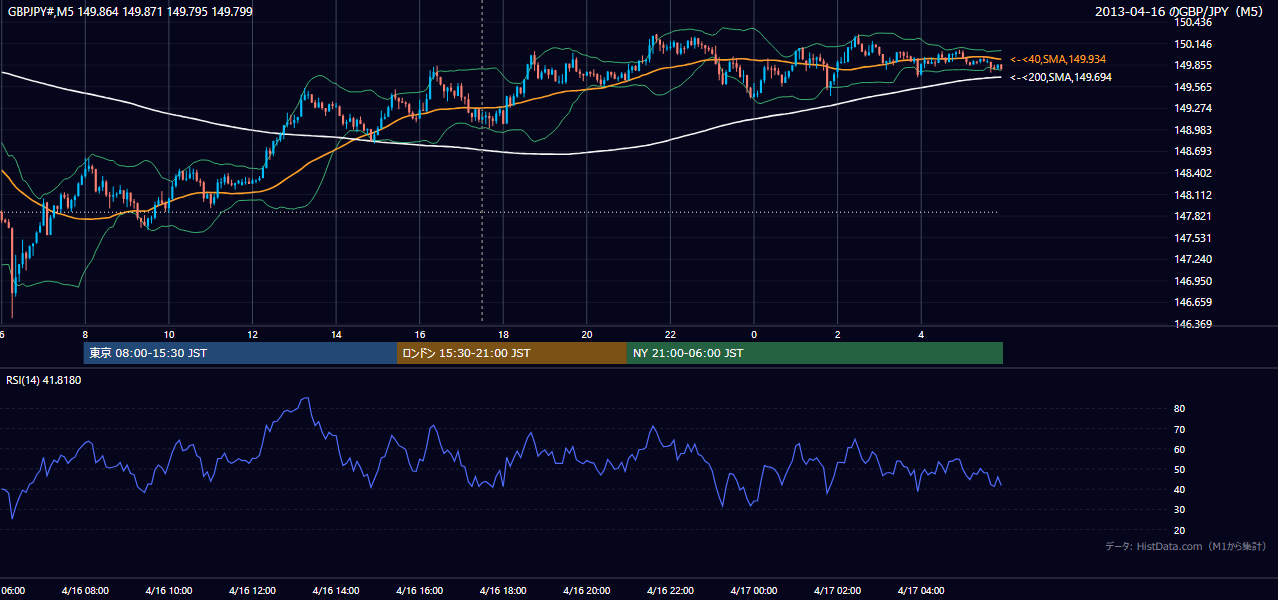Click price axis value 150.436
Screen dimensions: 1278x600
coord(1194,23)
